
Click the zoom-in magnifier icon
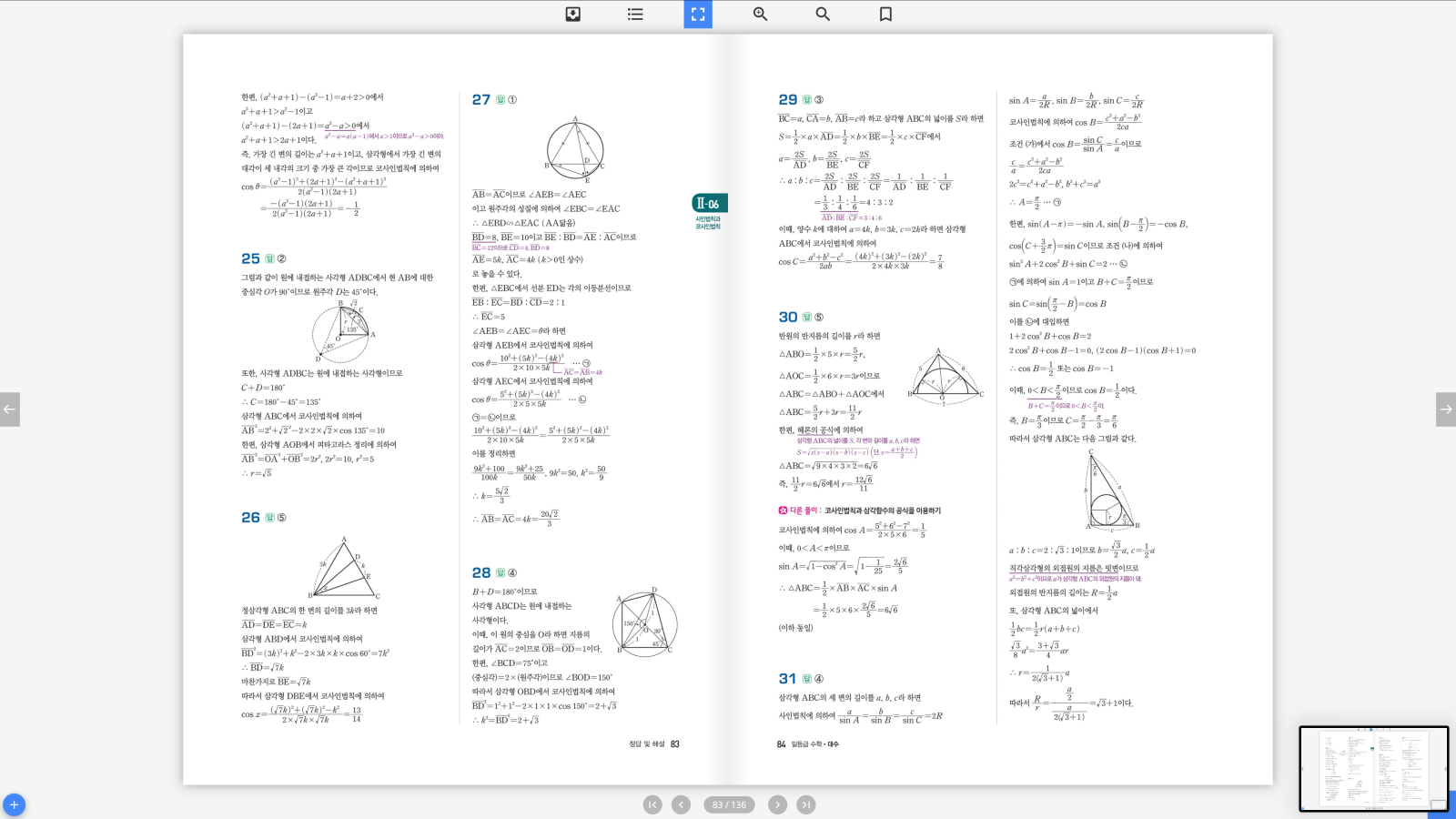click(x=760, y=15)
